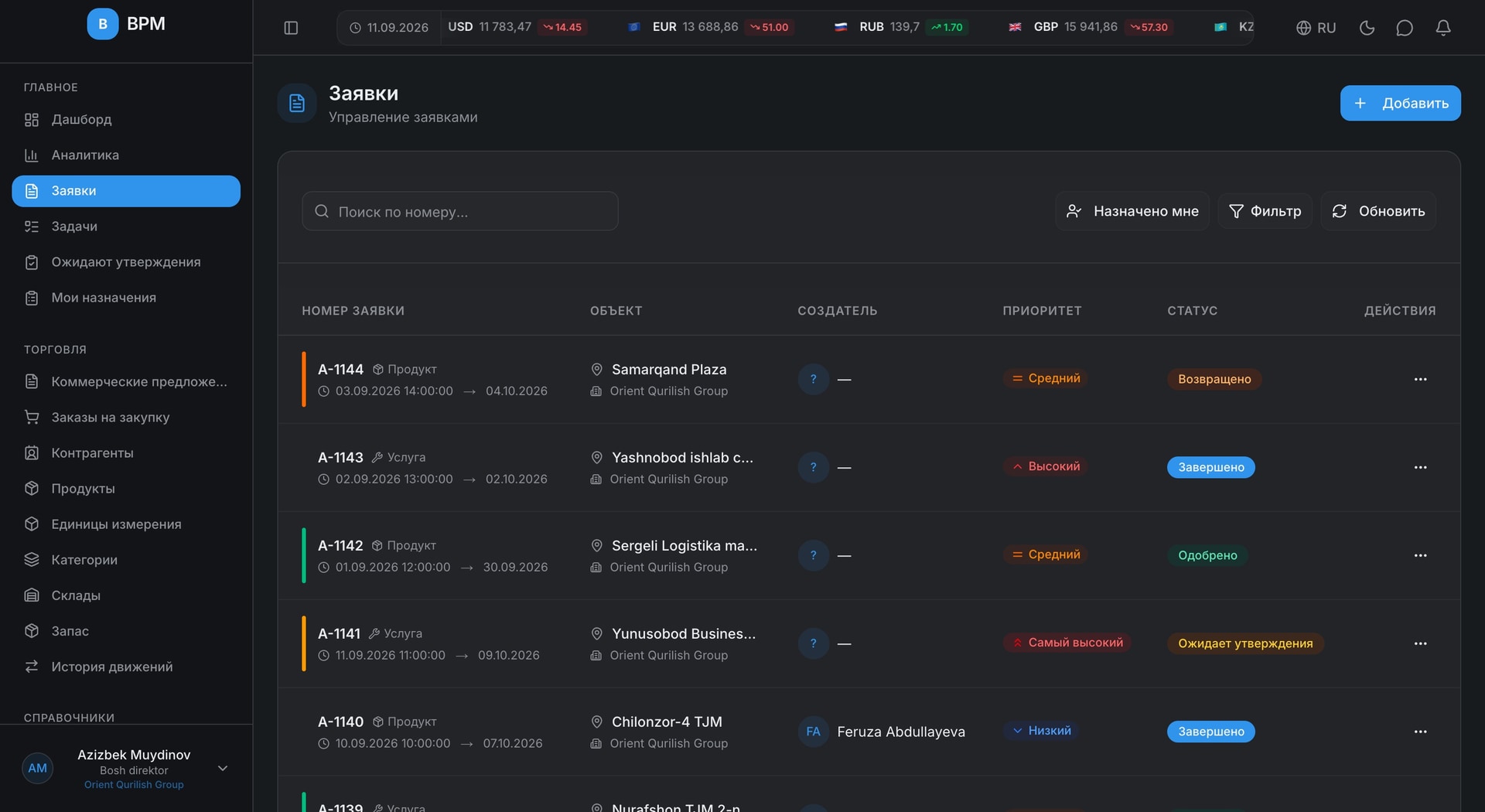Open actions menu for request A-1143

click(x=1420, y=467)
